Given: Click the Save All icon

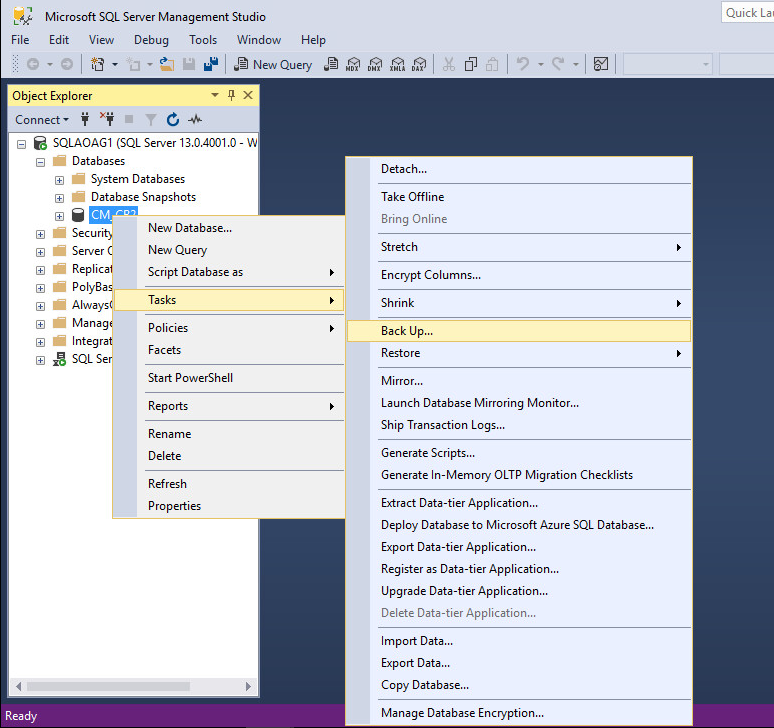Looking at the screenshot, I should pos(211,64).
